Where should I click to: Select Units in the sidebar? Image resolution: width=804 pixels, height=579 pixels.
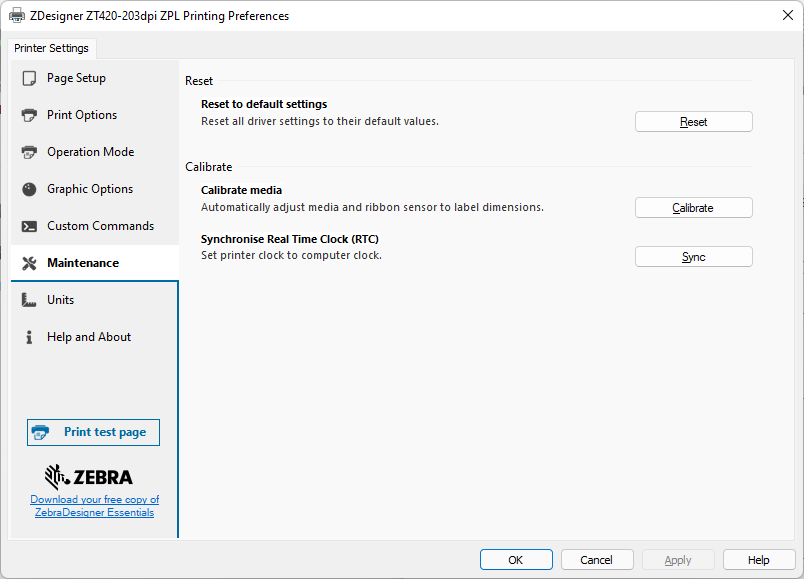pos(60,300)
